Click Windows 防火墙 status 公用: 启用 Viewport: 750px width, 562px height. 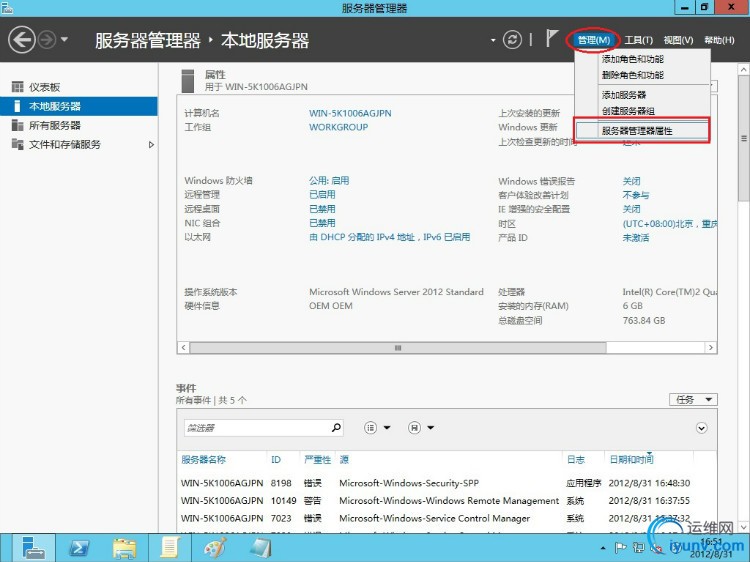[x=329, y=181]
